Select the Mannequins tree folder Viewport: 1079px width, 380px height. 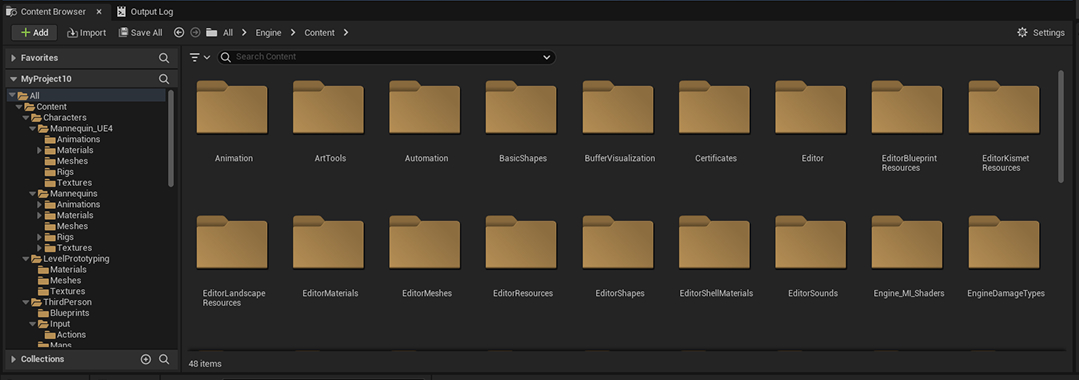pyautogui.click(x=73, y=193)
